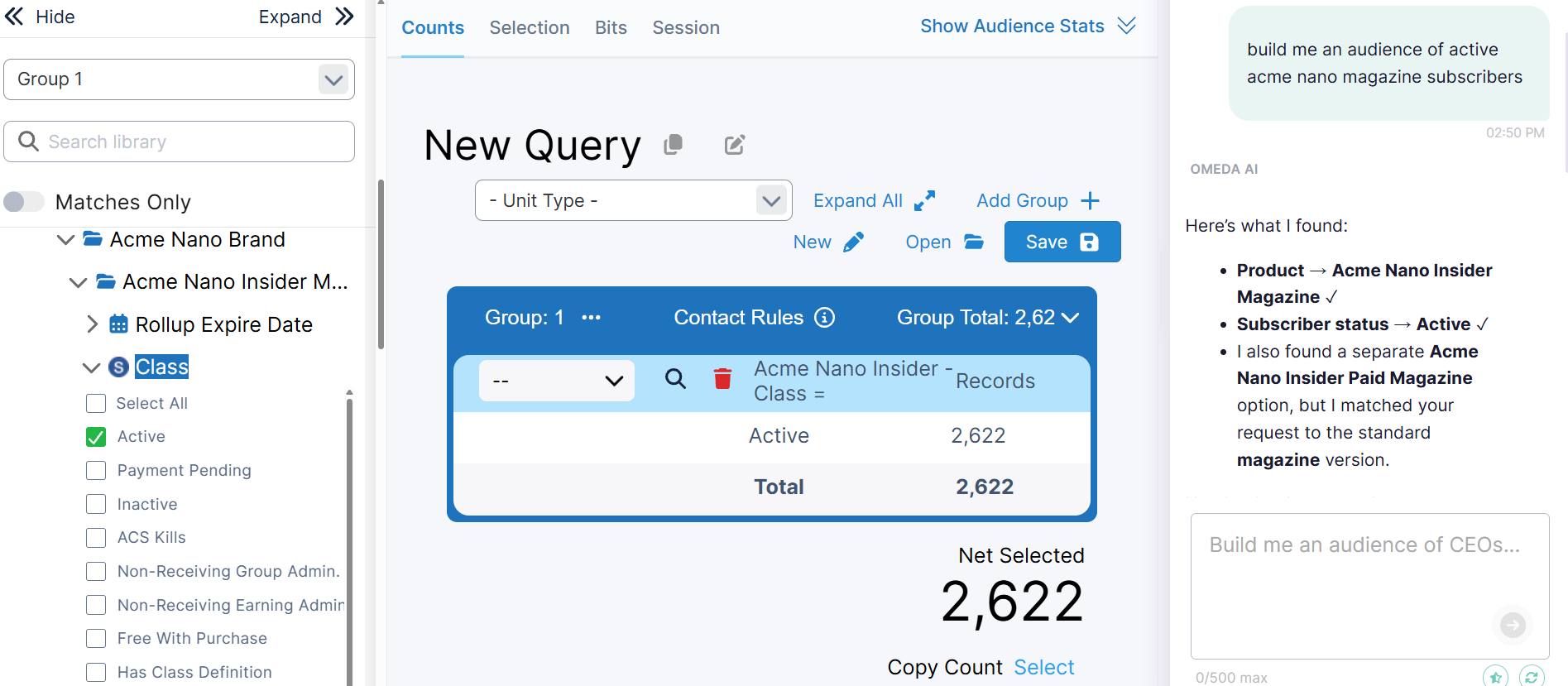
Task: Click the New pencil icon
Action: [x=853, y=242]
